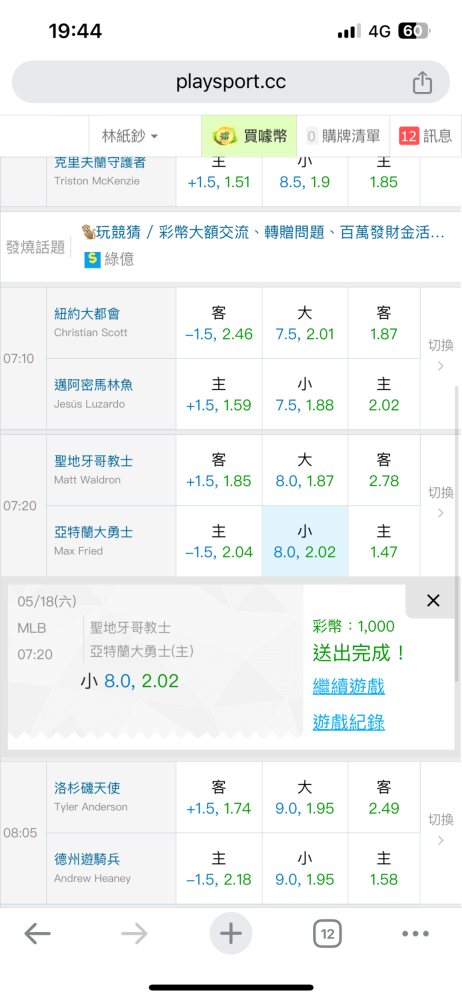Open 德州遊騎兵 team link
Image resolution: width=462 pixels, height=1000 pixels.
coord(87,859)
